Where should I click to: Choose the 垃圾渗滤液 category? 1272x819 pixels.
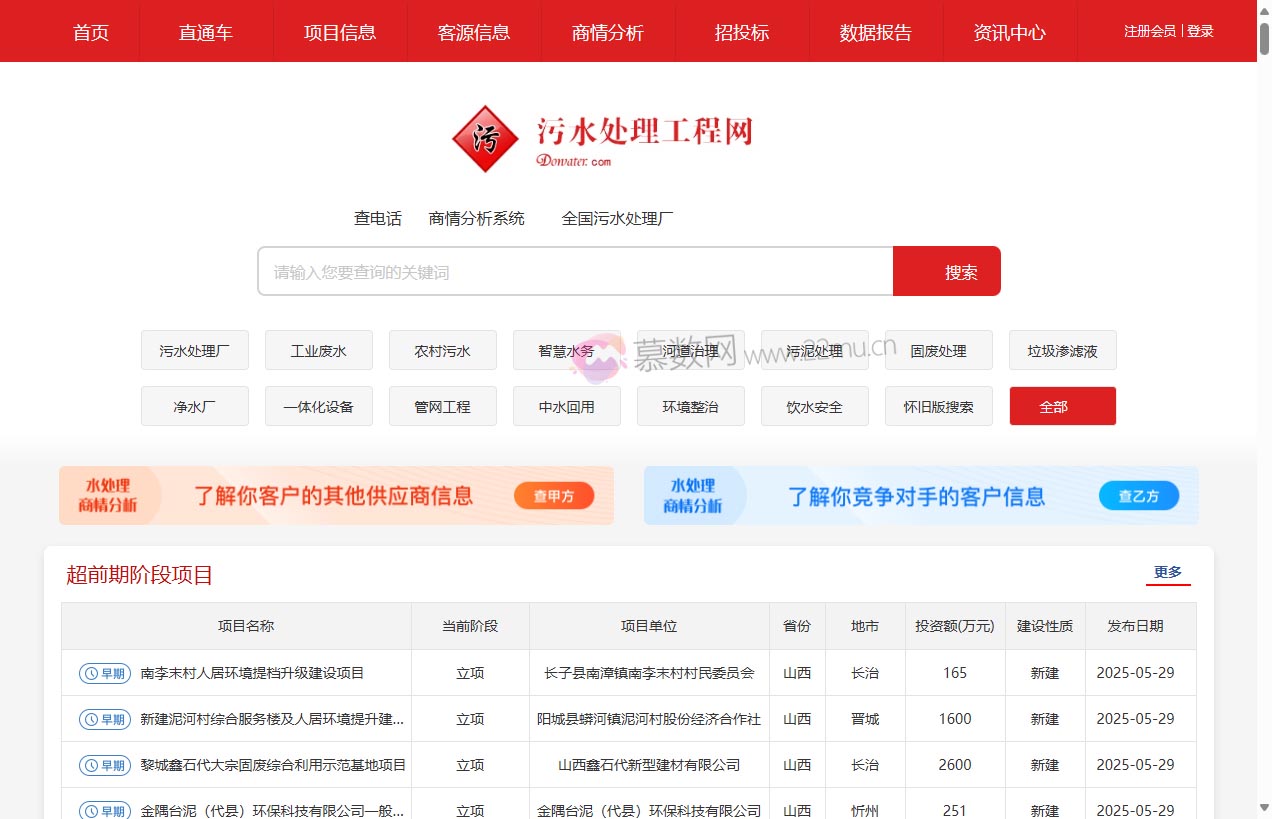coord(1062,350)
